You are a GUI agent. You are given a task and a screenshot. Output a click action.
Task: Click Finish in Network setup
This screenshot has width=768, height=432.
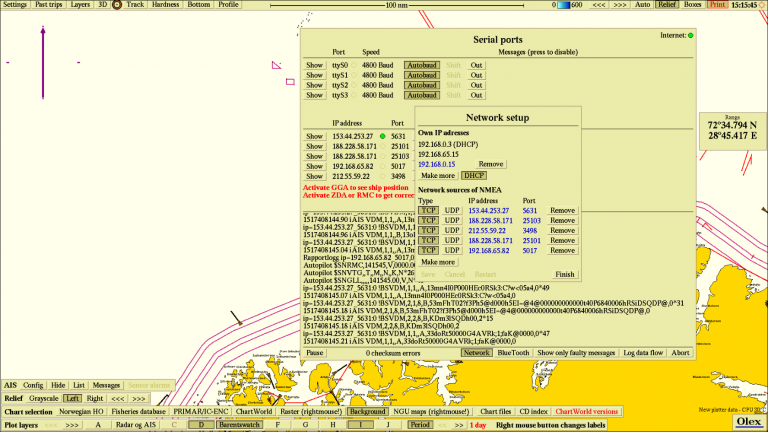pyautogui.click(x=565, y=274)
